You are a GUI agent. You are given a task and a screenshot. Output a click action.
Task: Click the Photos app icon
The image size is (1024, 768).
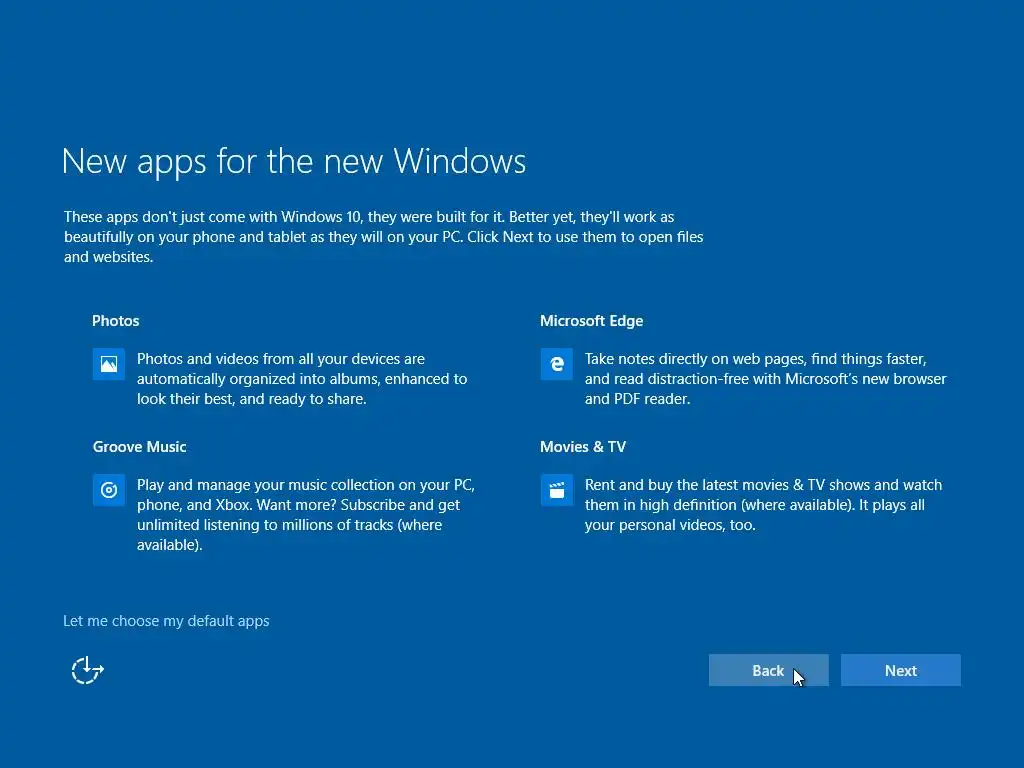point(108,364)
